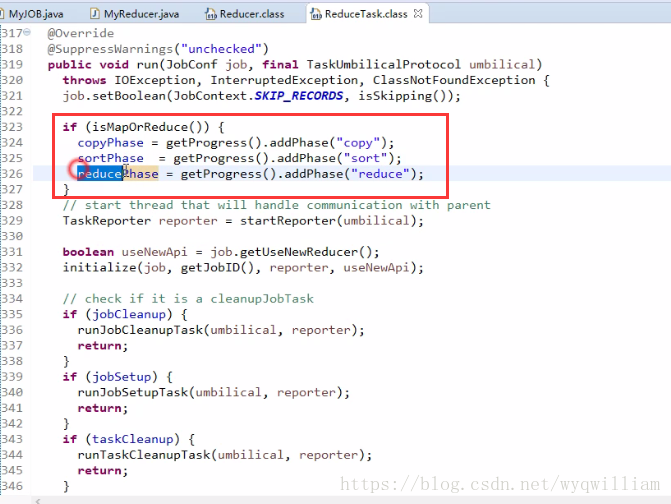Click the "reduce" string literal
This screenshot has height=504, width=671.
(380, 174)
